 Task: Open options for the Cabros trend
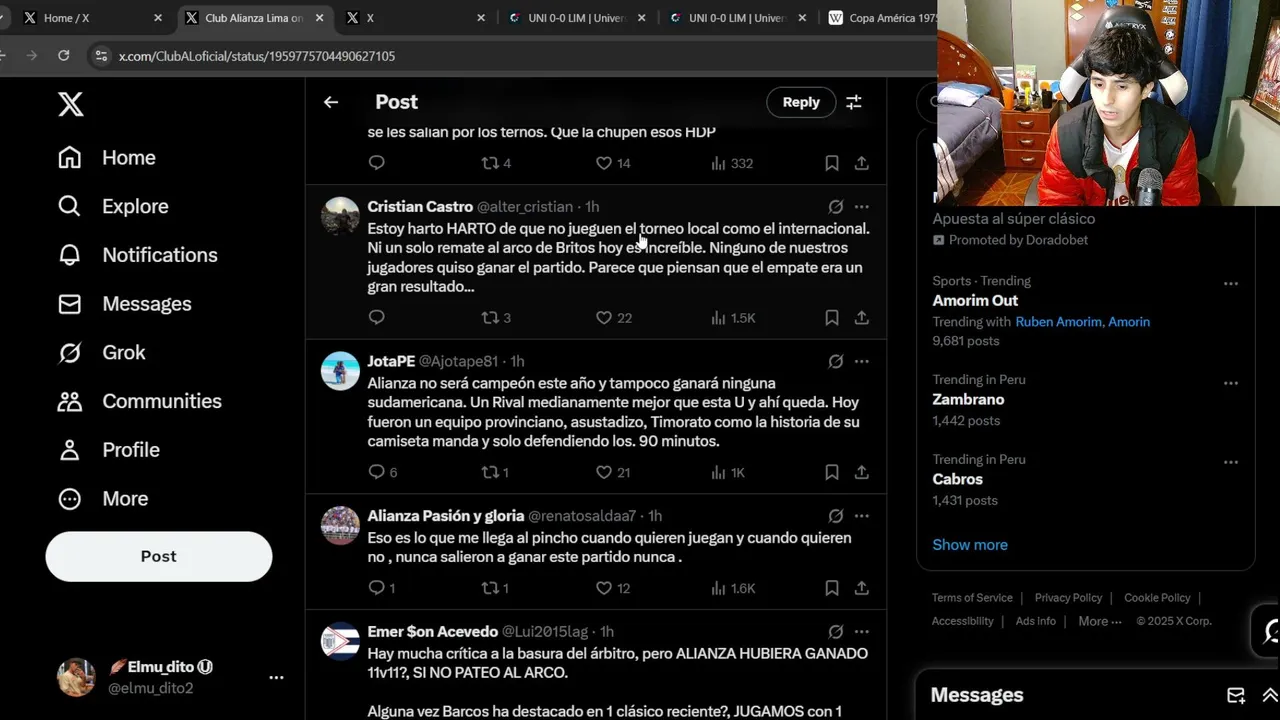[1231, 462]
